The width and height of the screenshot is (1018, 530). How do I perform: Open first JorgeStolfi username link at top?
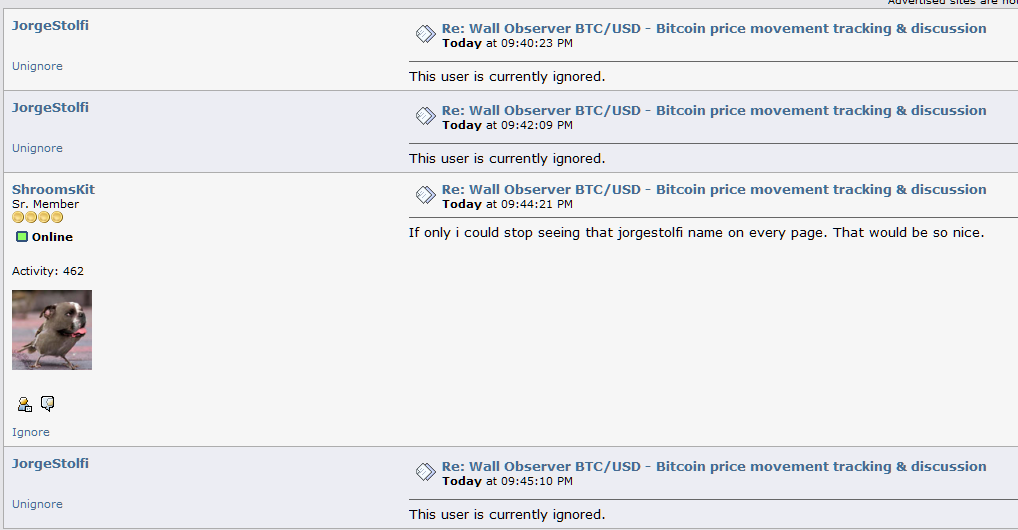pyautogui.click(x=50, y=25)
